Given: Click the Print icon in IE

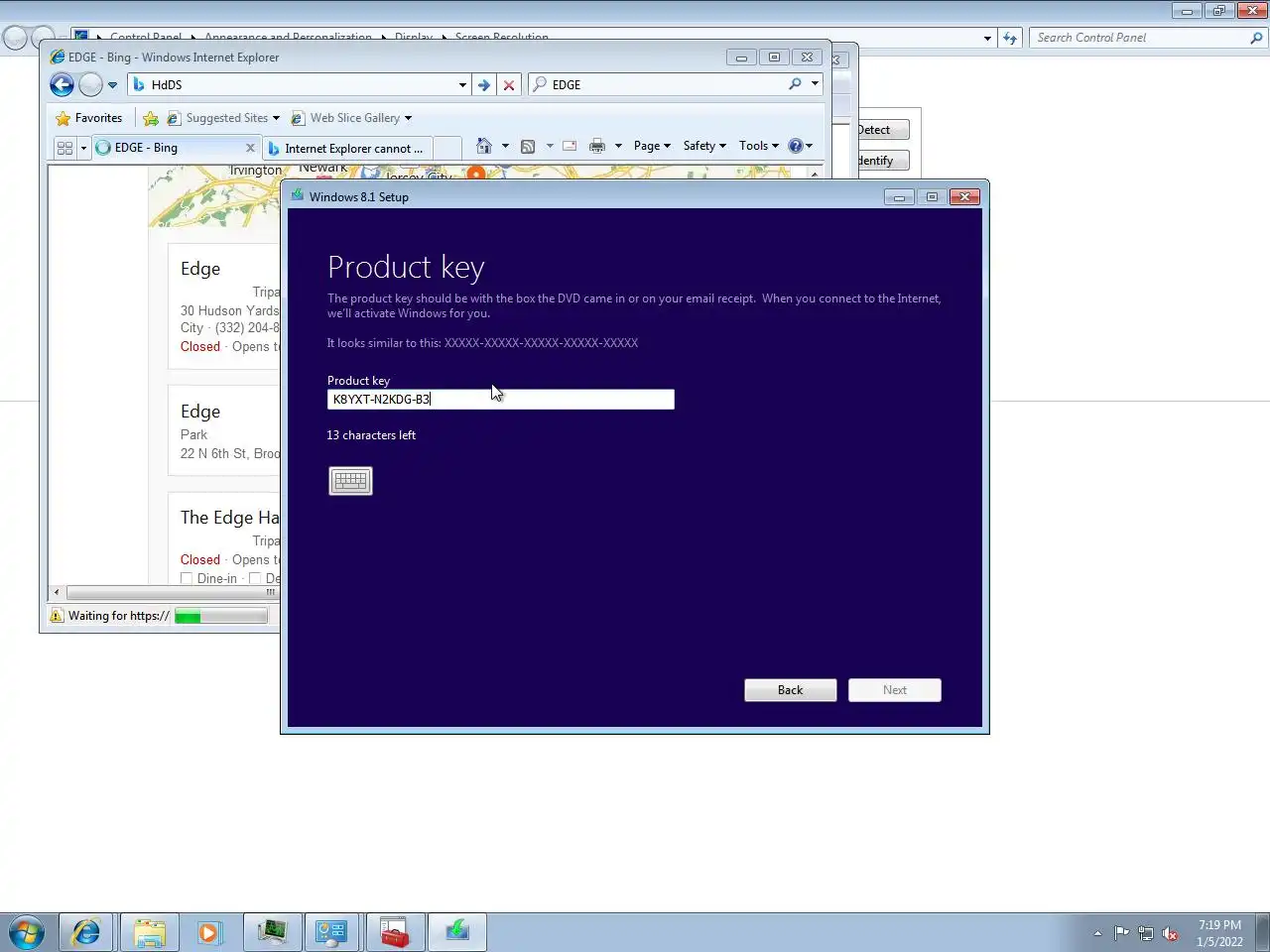Looking at the screenshot, I should [x=596, y=146].
